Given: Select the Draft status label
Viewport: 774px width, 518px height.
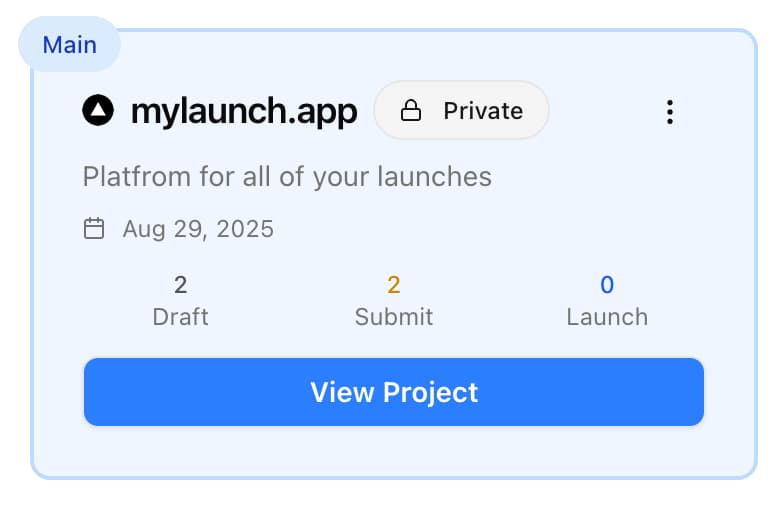Looking at the screenshot, I should (180, 317).
